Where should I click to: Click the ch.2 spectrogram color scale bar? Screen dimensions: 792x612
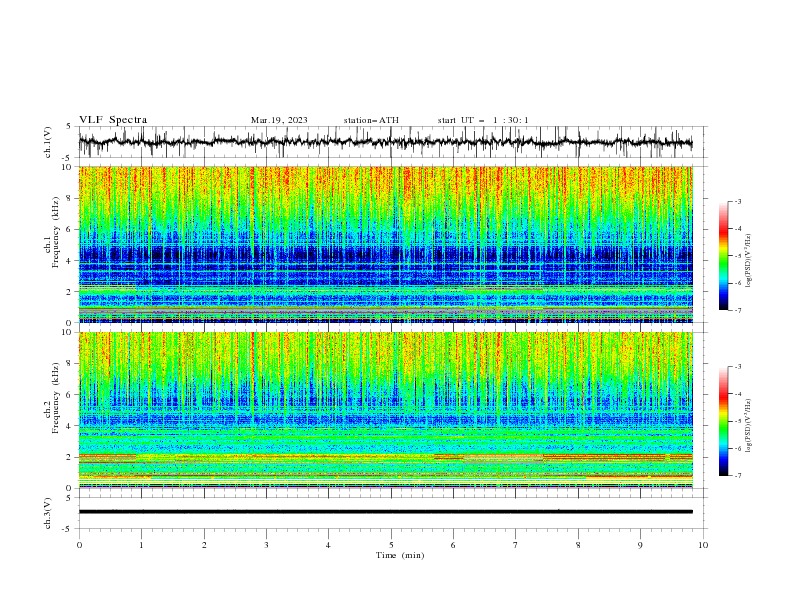724,421
